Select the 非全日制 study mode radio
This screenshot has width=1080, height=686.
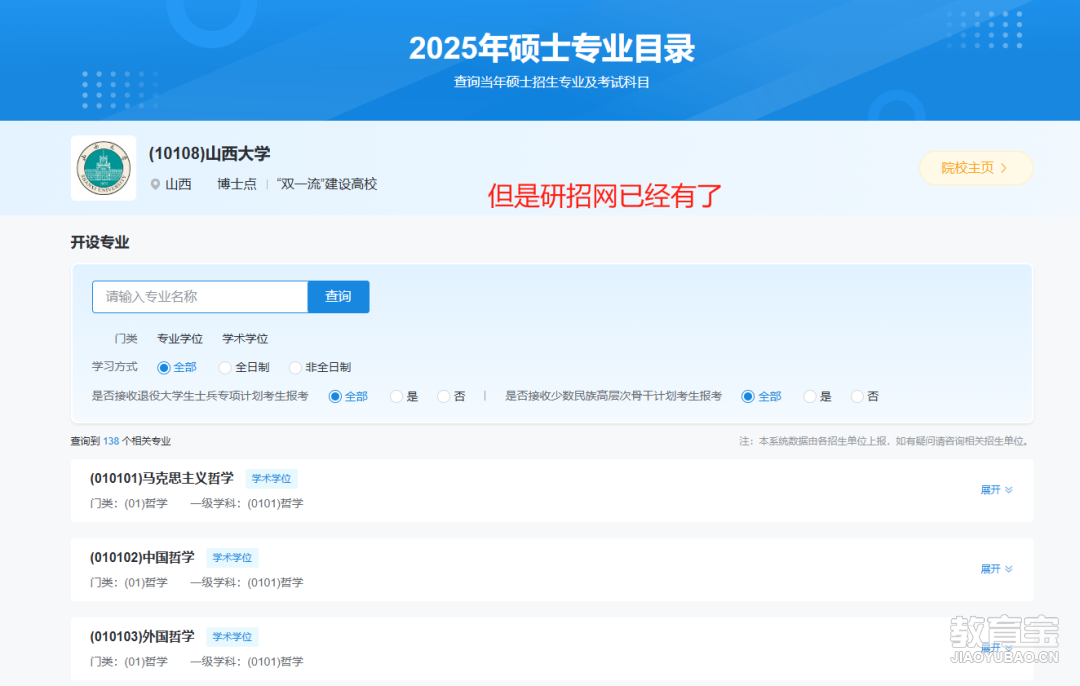point(295,368)
